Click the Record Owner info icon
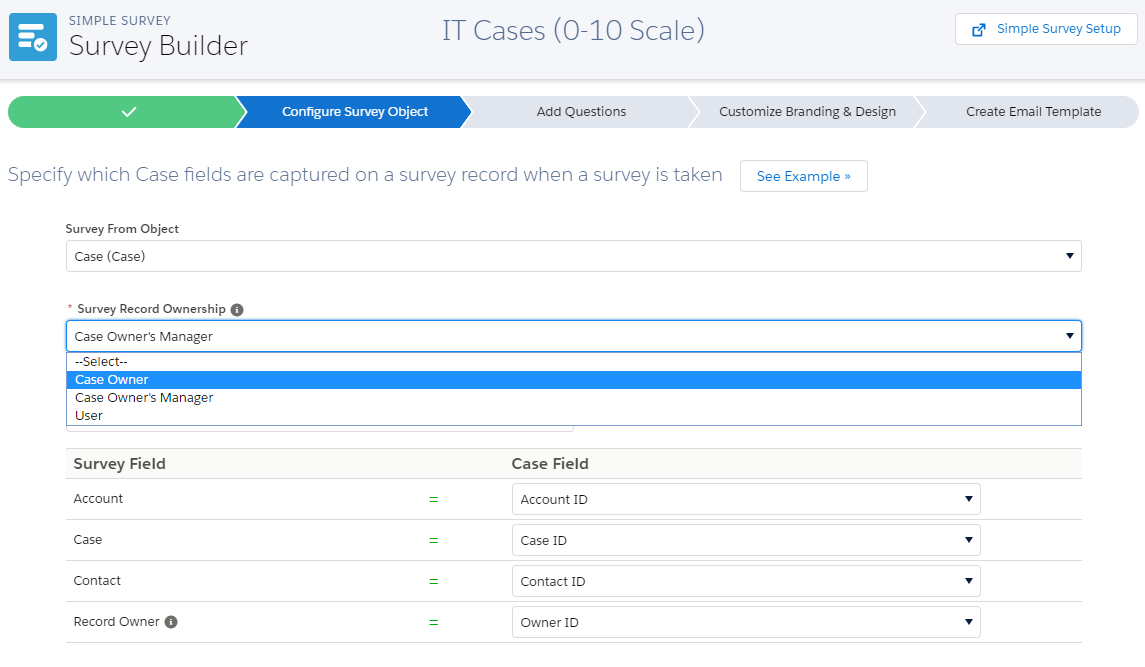 coord(171,622)
